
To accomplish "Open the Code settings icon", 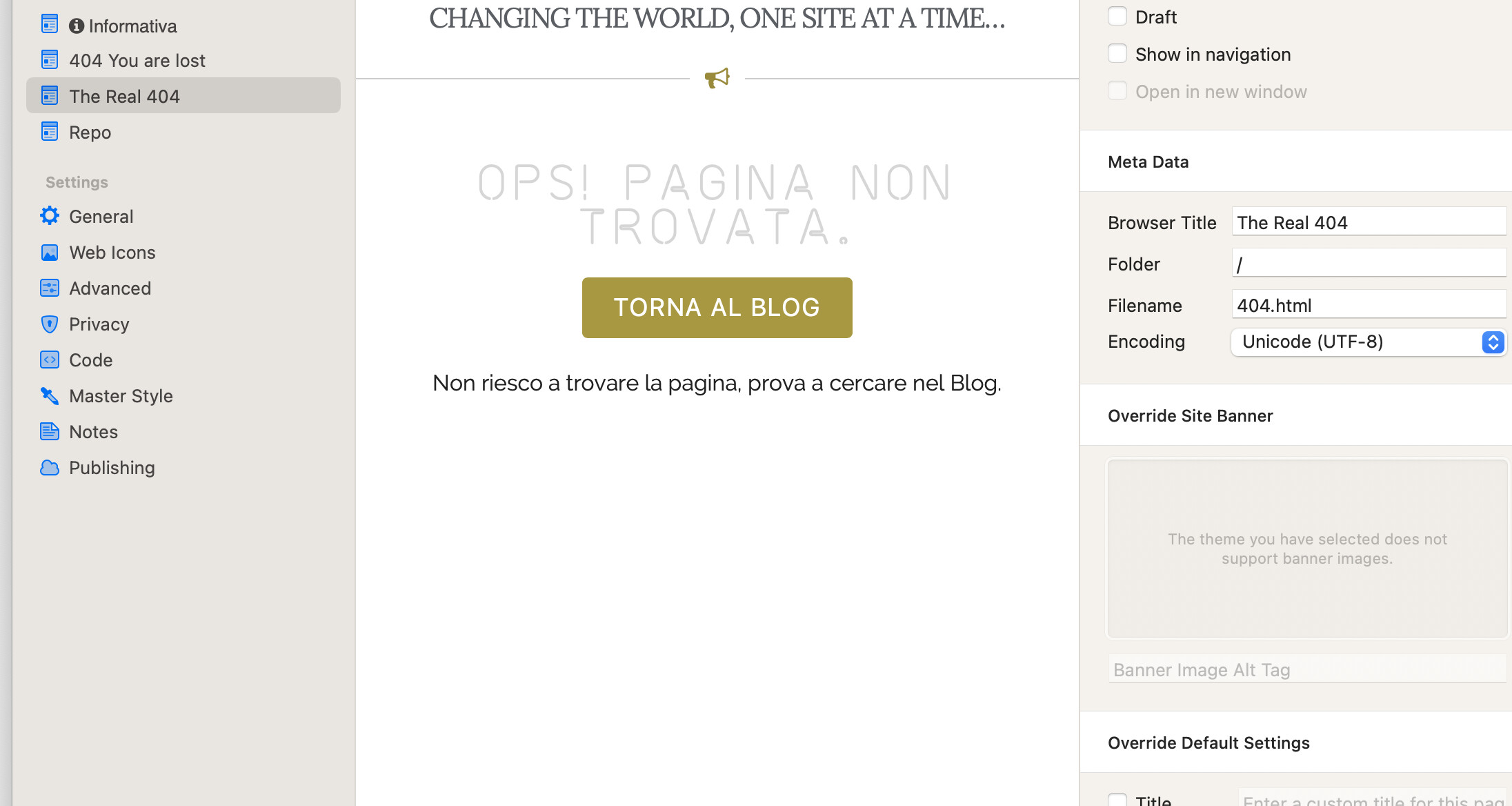I will click(x=50, y=360).
